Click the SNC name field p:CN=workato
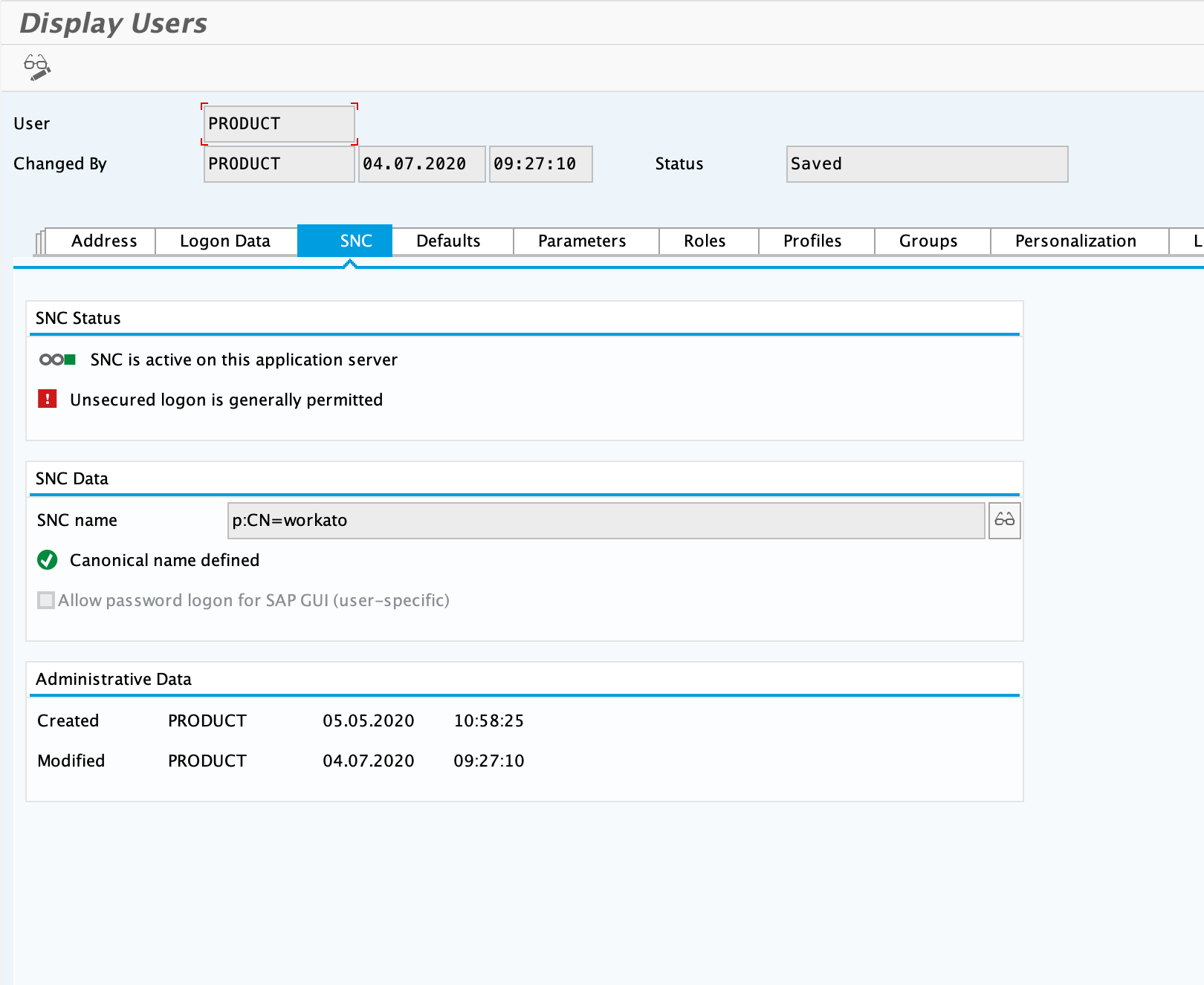The height and width of the screenshot is (985, 1204). coord(606,521)
